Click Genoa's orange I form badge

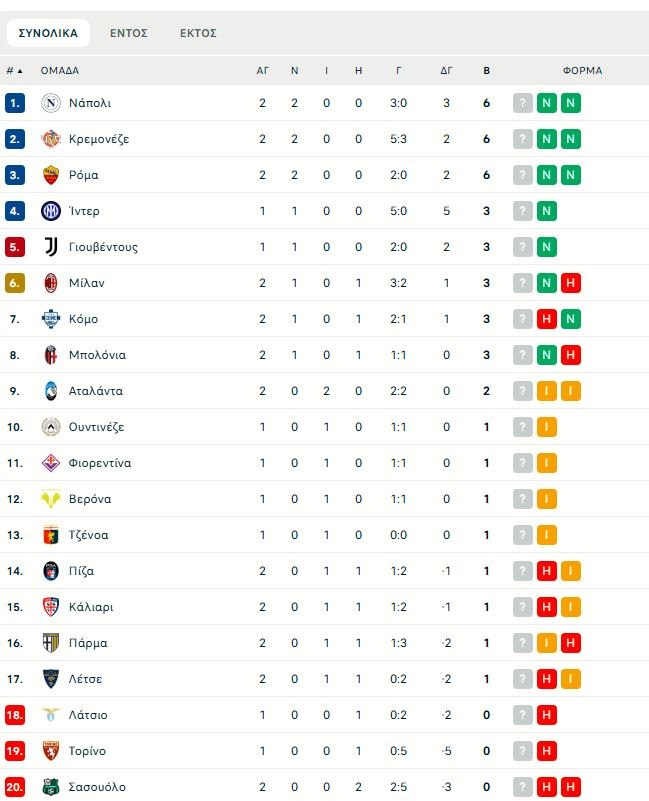tap(546, 535)
